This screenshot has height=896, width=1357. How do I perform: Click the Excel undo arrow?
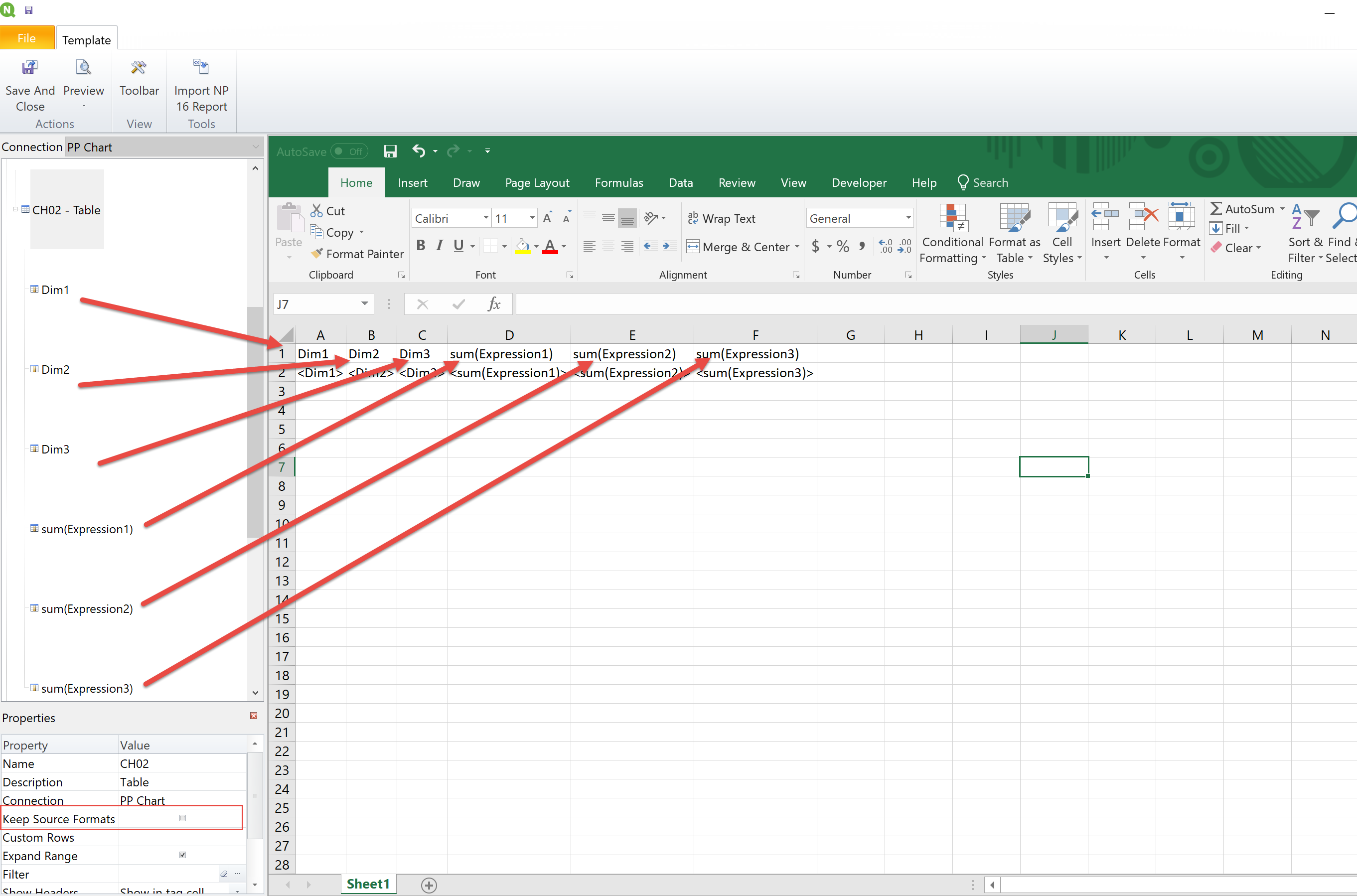point(418,151)
